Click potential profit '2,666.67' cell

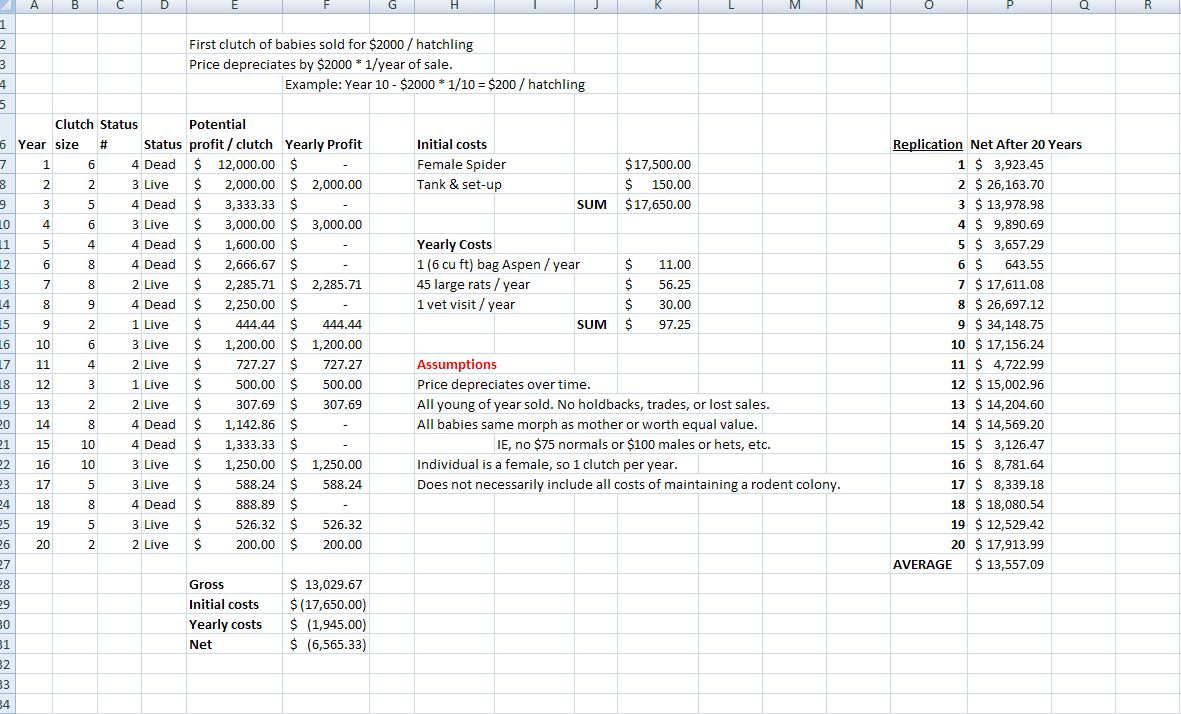tap(234, 264)
